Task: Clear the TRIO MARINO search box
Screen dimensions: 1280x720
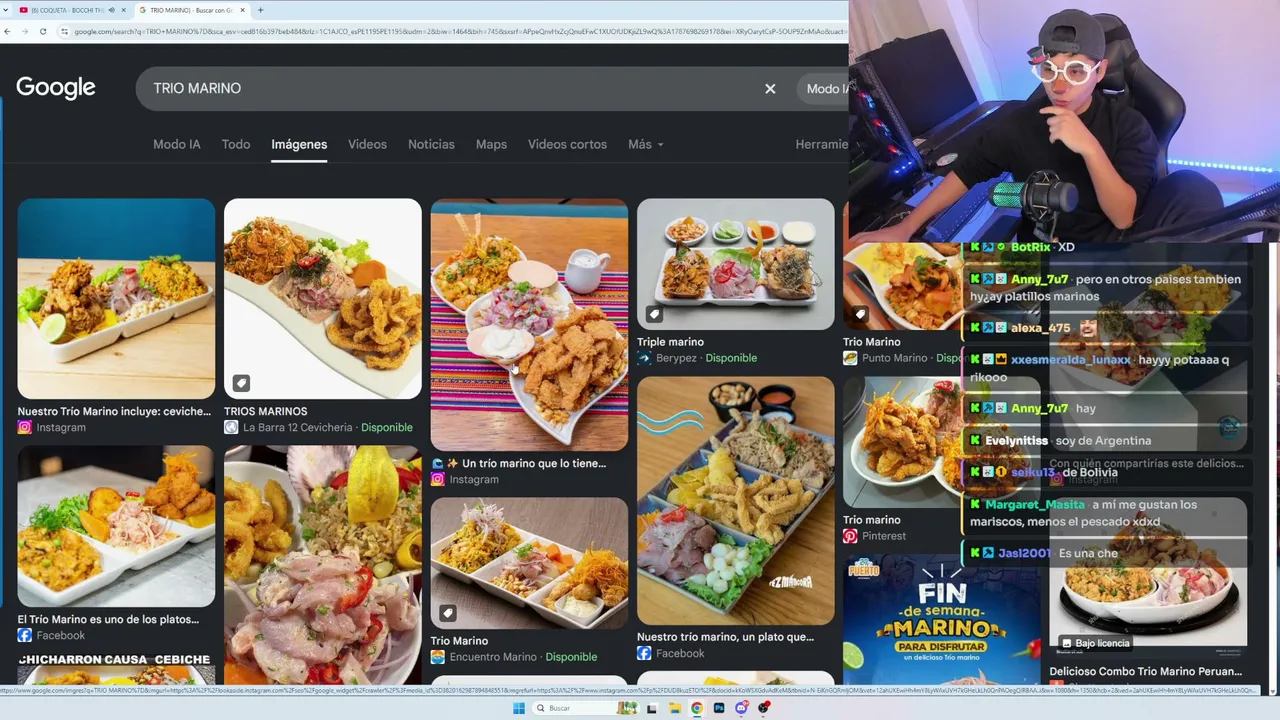Action: pyautogui.click(x=770, y=89)
